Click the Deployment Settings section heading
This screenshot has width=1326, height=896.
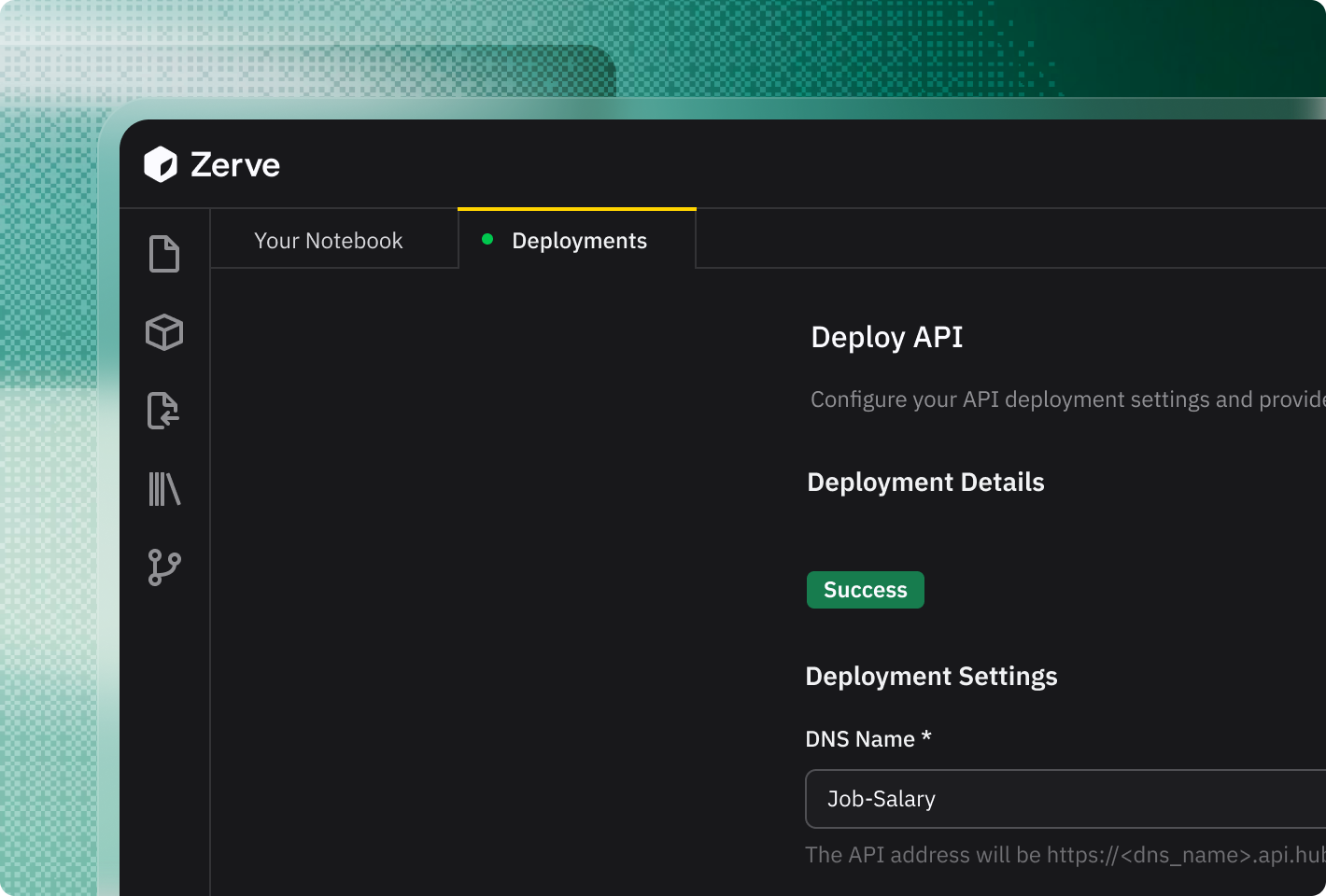point(931,677)
